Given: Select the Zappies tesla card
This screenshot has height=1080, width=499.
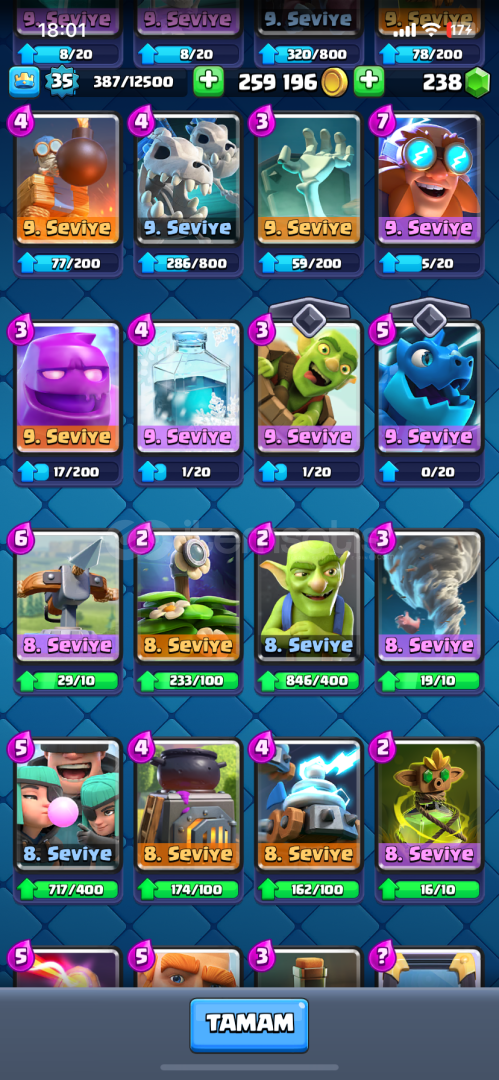Looking at the screenshot, I should click(309, 805).
